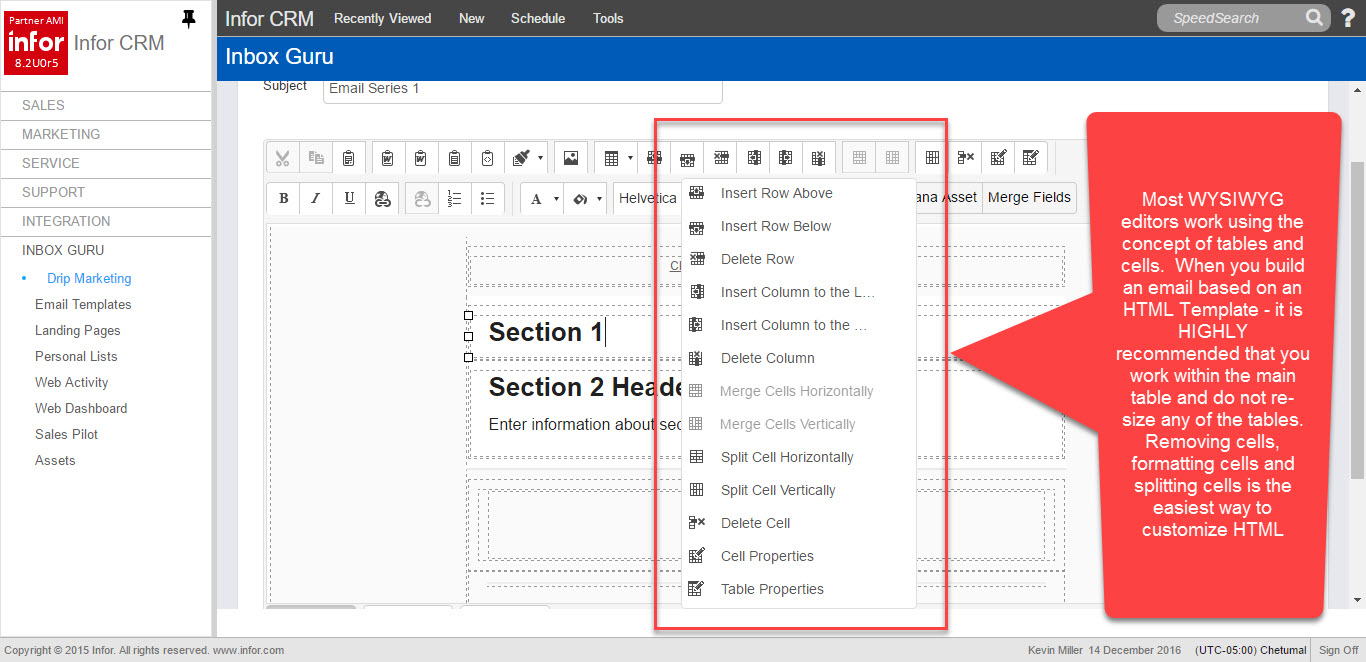Click the Insert Row Above toolbar icon
This screenshot has height=662, width=1366.
click(x=654, y=158)
